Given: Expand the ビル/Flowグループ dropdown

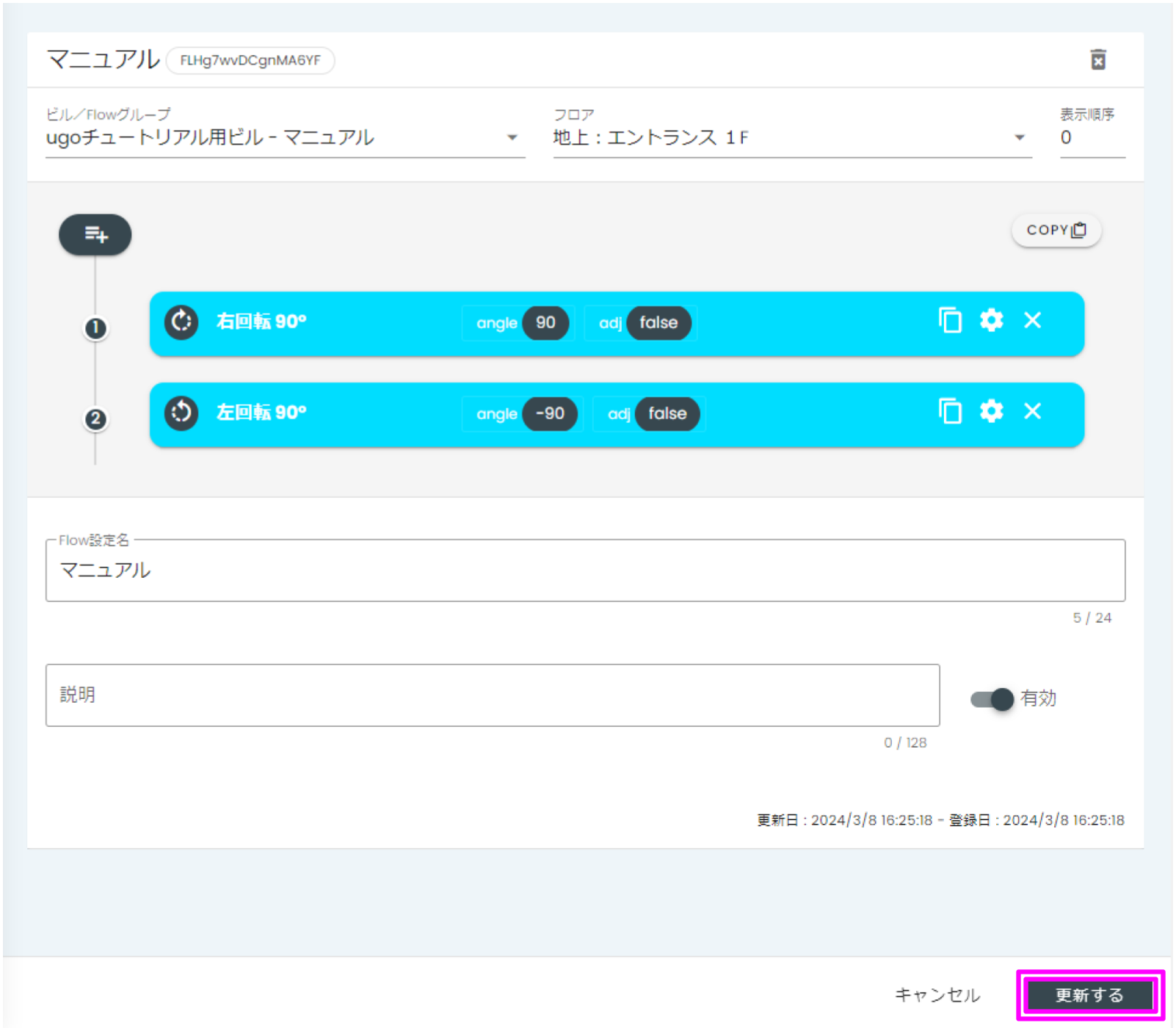Looking at the screenshot, I should coord(512,138).
